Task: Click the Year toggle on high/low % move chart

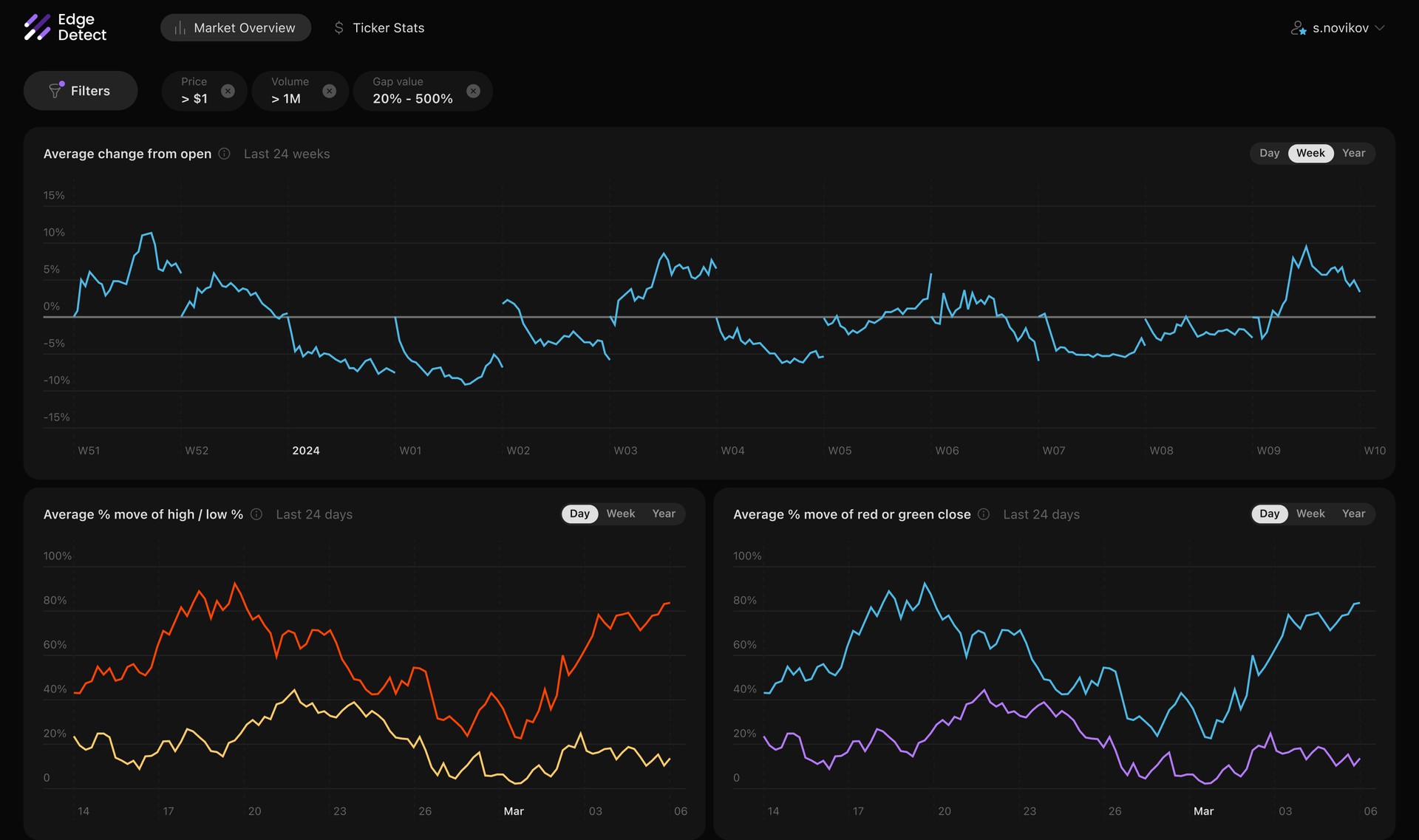Action: pyautogui.click(x=664, y=514)
